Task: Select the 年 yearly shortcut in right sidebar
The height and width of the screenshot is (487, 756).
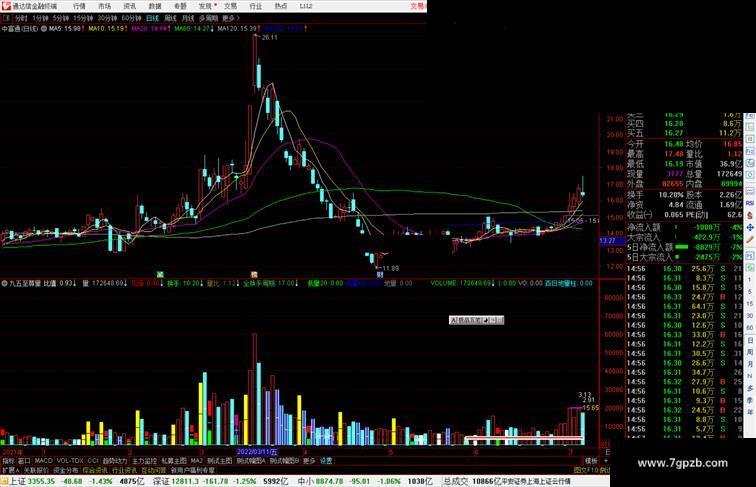Action: click(x=750, y=412)
